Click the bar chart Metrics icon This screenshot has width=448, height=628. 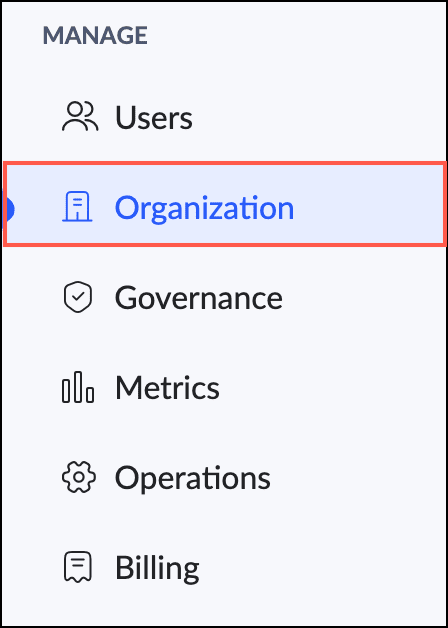point(78,387)
